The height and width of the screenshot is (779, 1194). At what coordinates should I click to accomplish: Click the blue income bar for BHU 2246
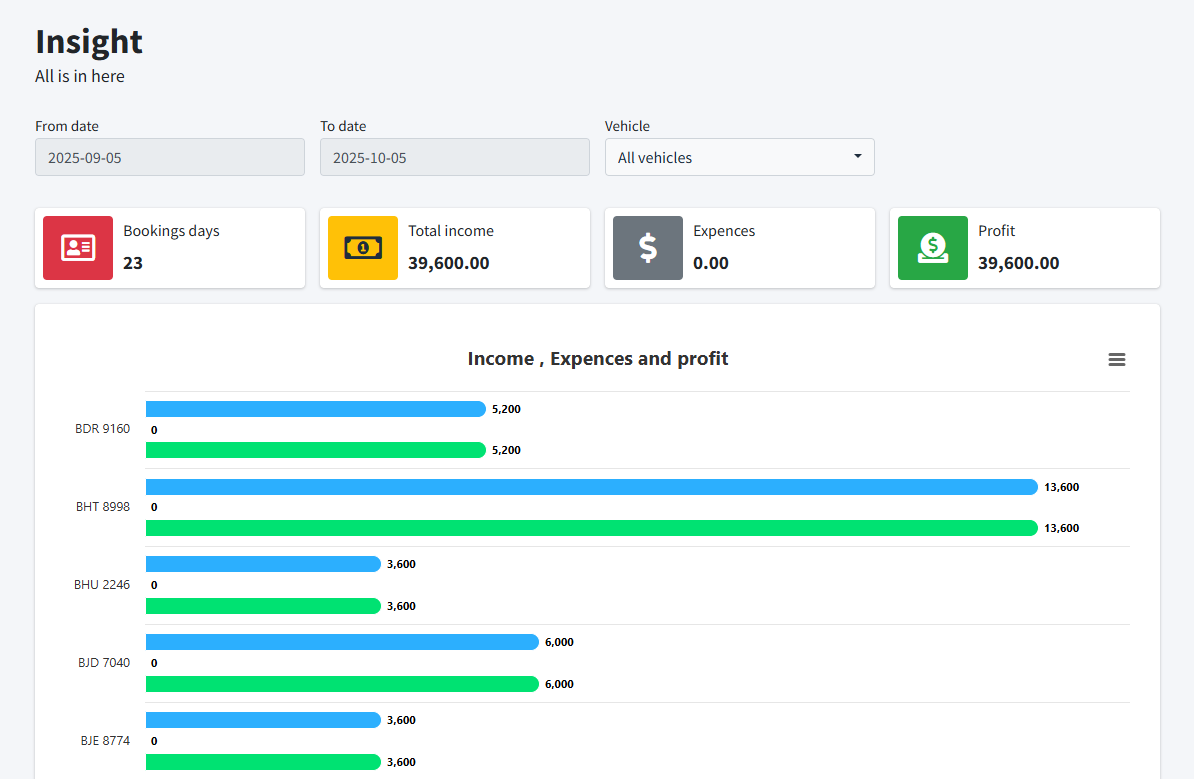click(263, 564)
